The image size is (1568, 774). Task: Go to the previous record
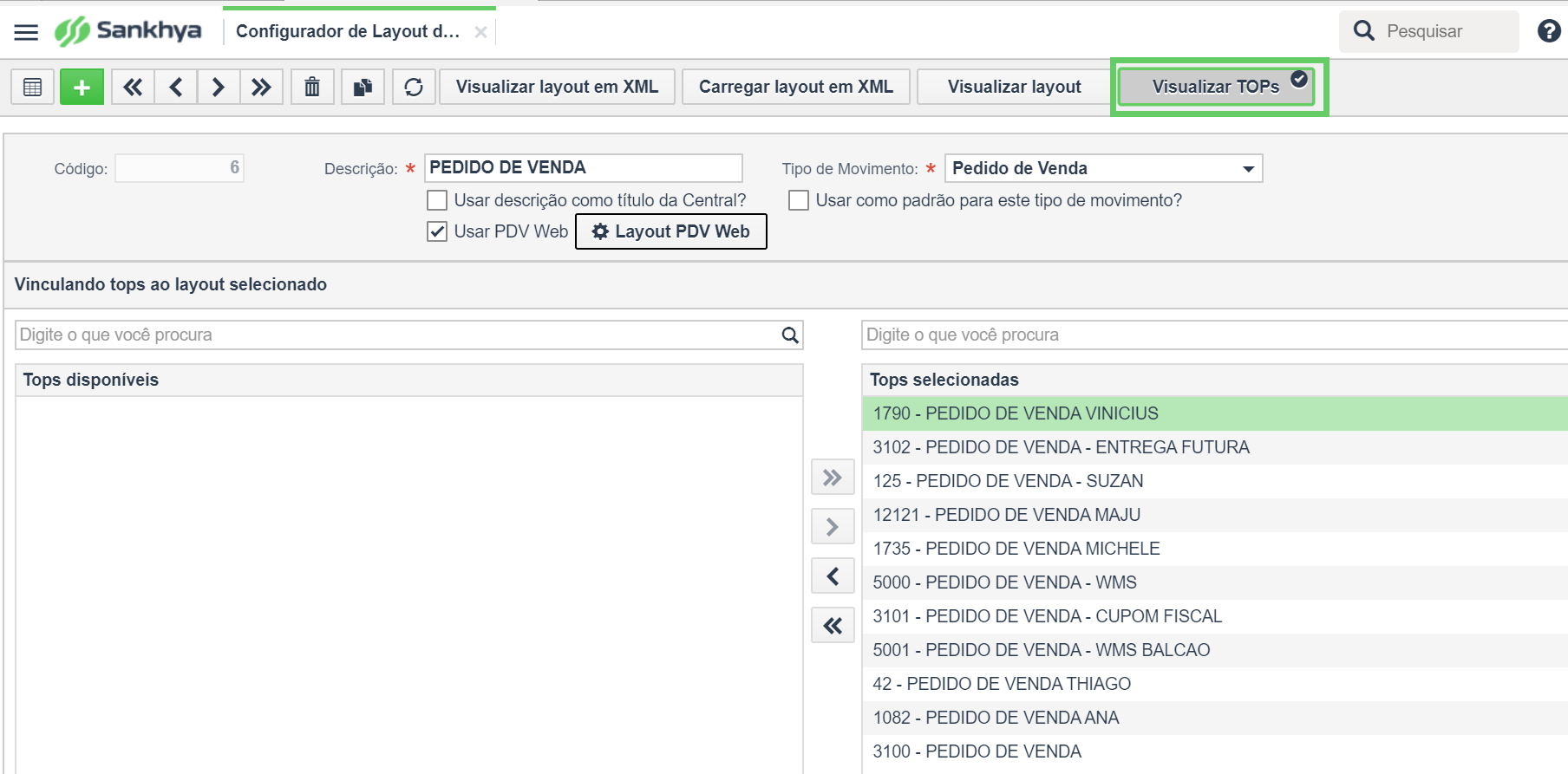click(176, 87)
